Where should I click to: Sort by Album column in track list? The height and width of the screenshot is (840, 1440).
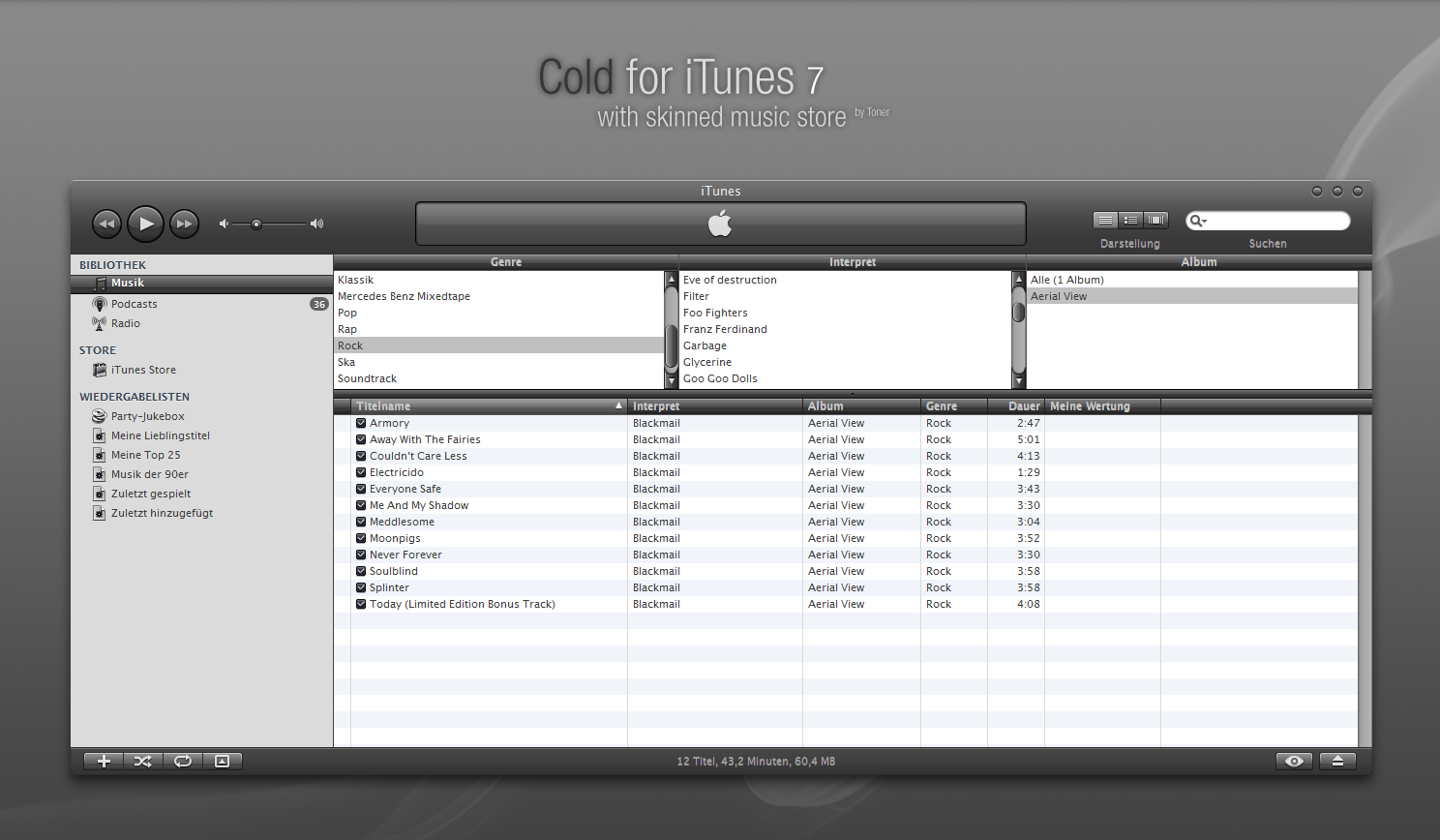861,406
